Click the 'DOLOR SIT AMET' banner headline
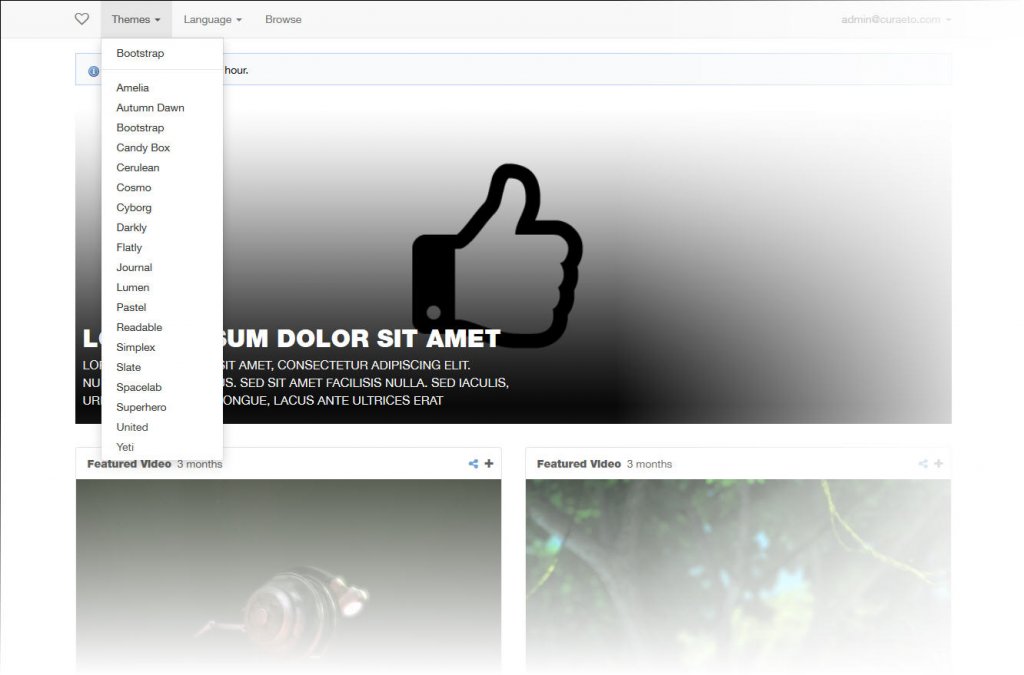Screen dimensions: 1024x675 [x=389, y=339]
